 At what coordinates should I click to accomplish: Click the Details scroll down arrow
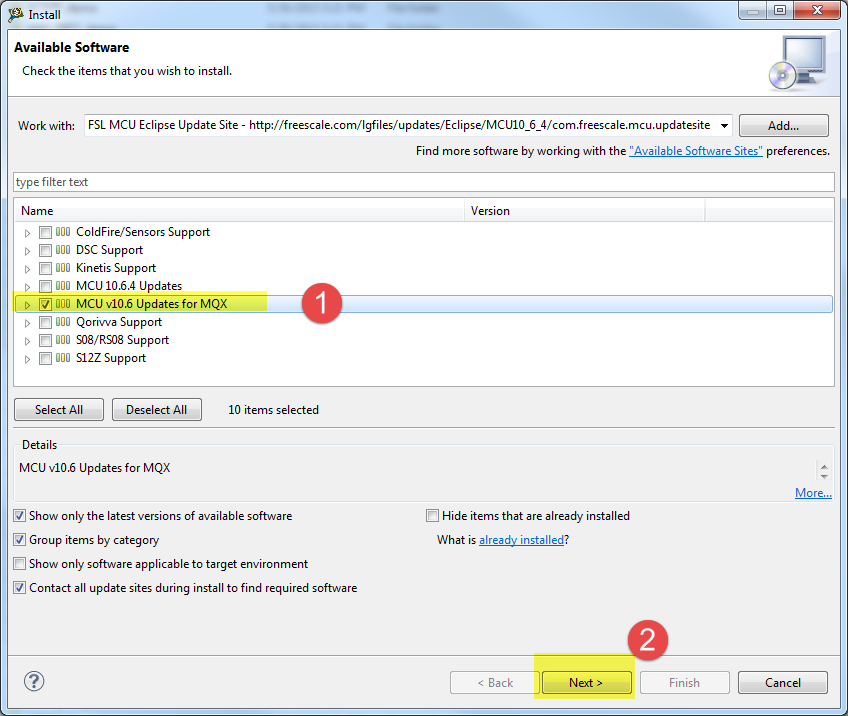824,476
